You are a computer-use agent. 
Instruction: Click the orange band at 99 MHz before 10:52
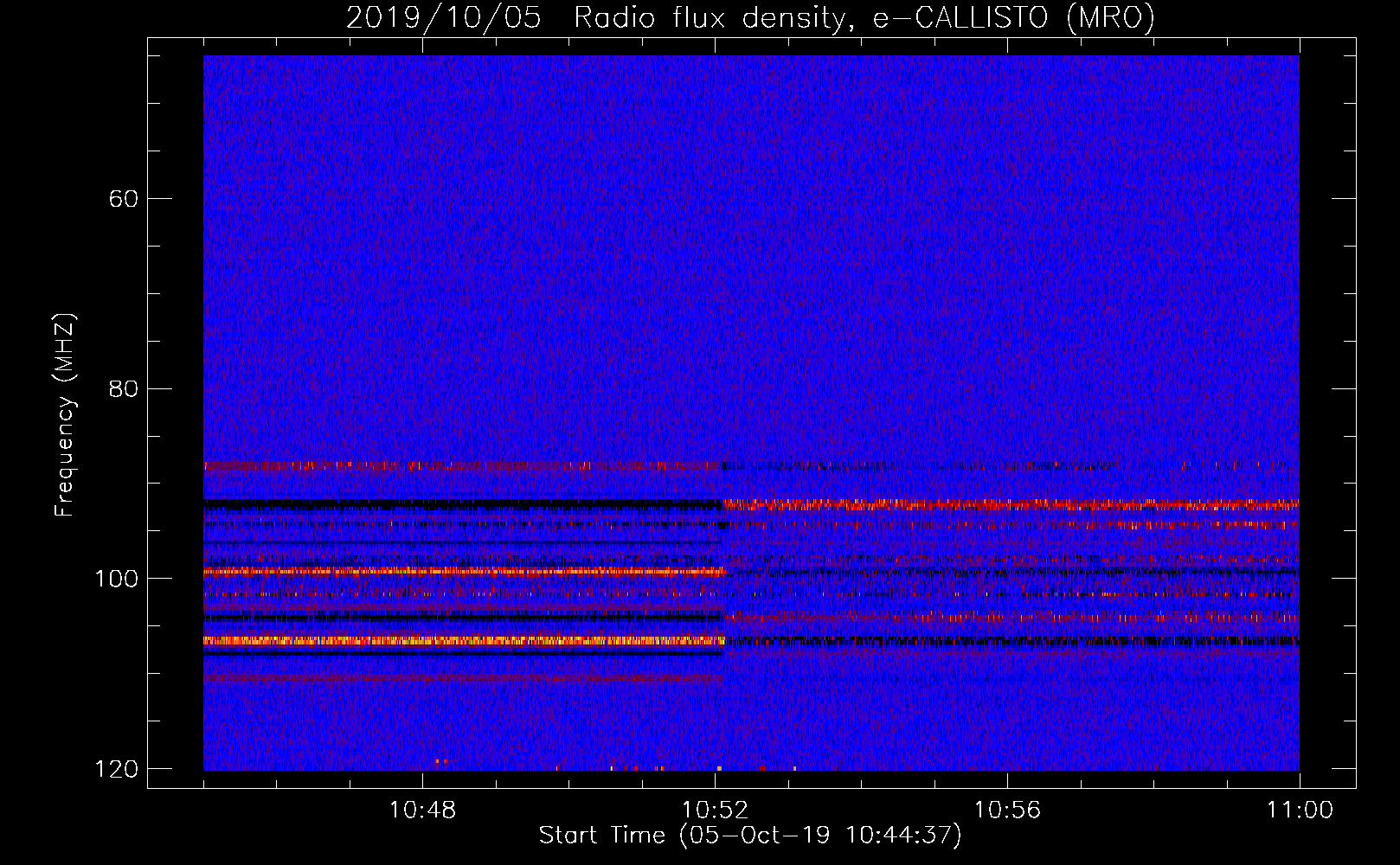[463, 571]
